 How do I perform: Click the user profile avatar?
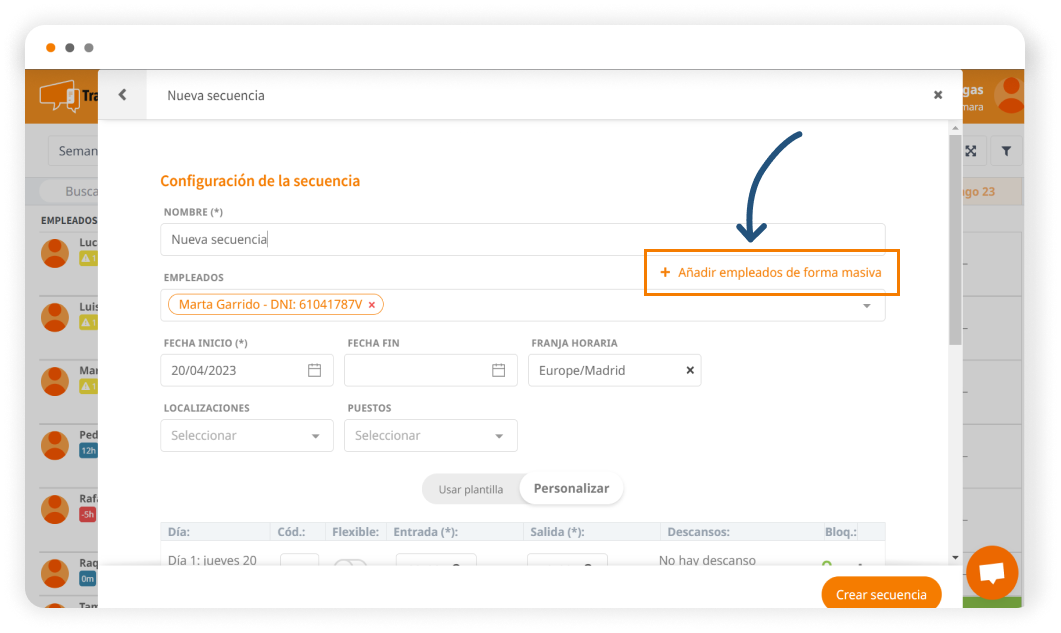pyautogui.click(x=1011, y=95)
